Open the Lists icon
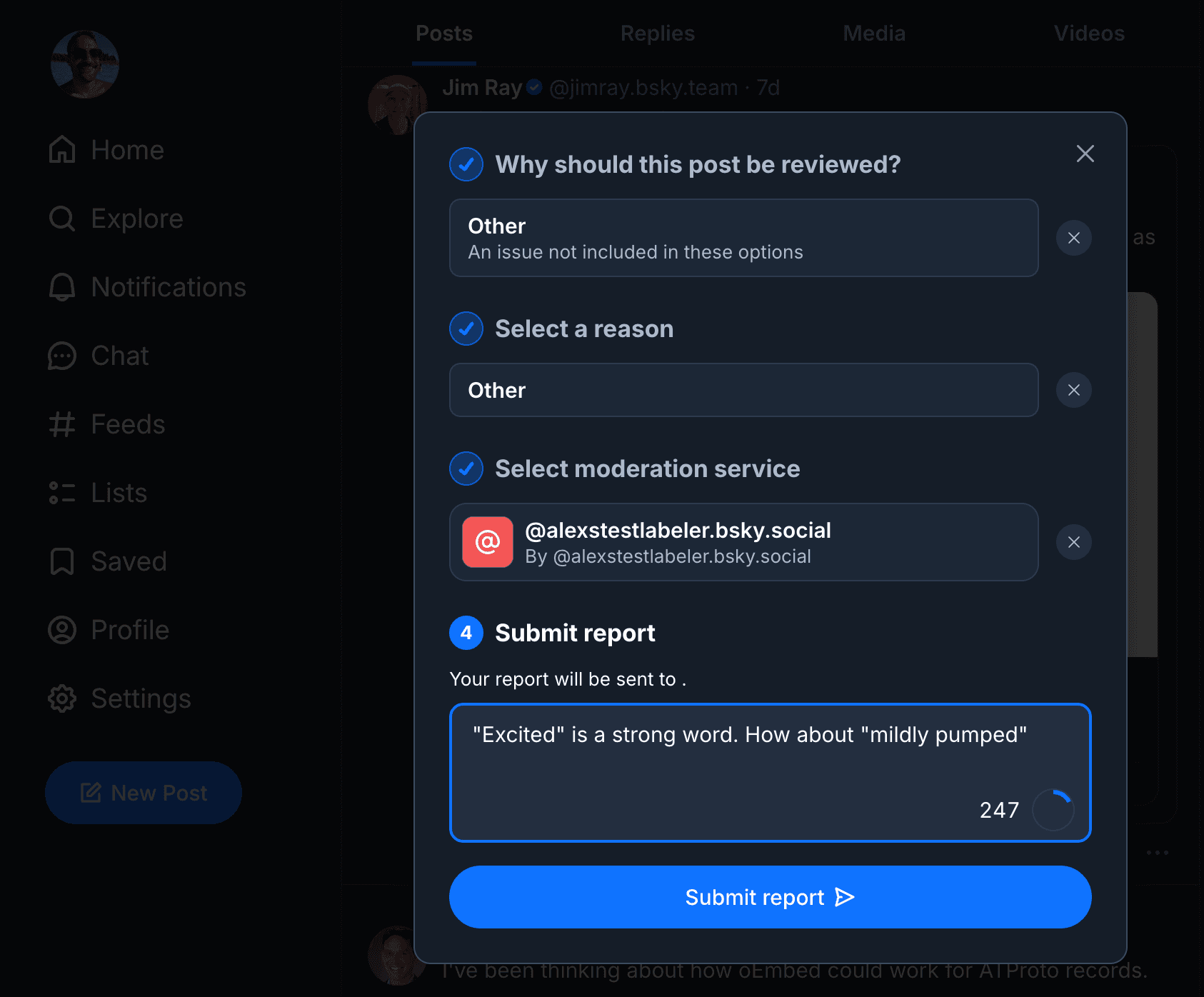Viewport: 1204px width, 997px height. [x=62, y=493]
